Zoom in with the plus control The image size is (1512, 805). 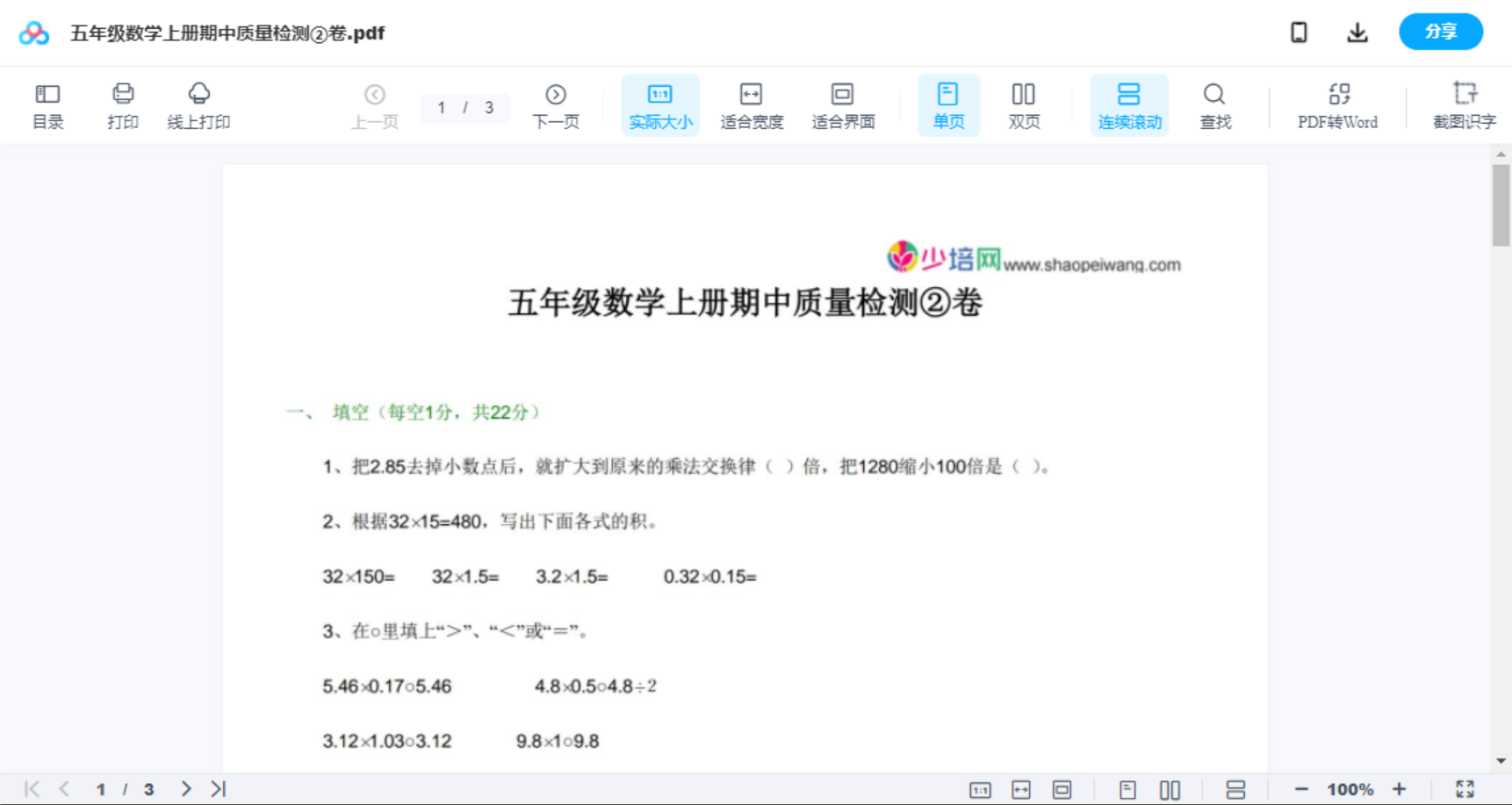pyautogui.click(x=1399, y=788)
